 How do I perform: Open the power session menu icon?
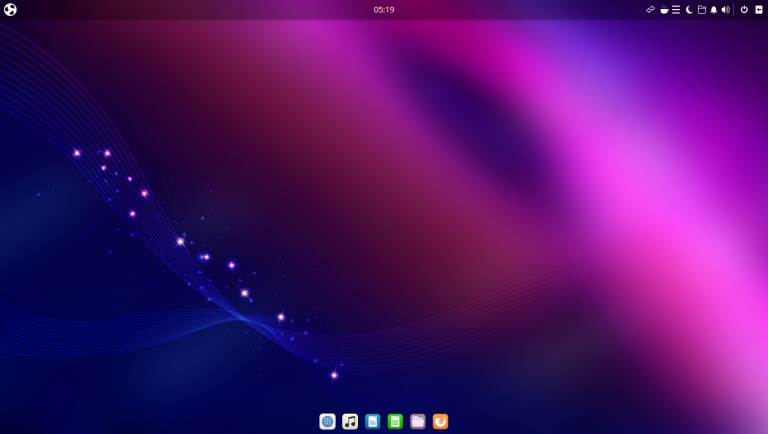click(x=744, y=9)
